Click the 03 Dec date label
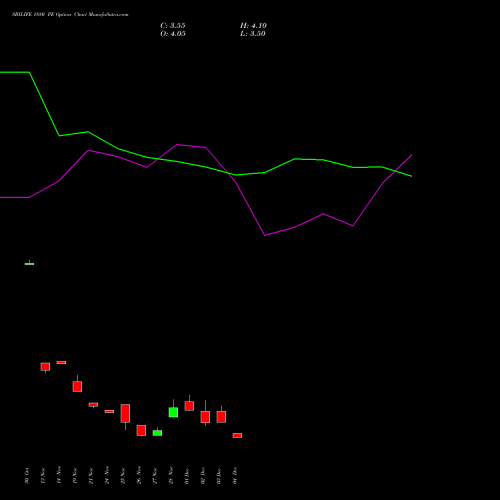Image resolution: width=500 pixels, height=500 pixels. [x=219, y=476]
